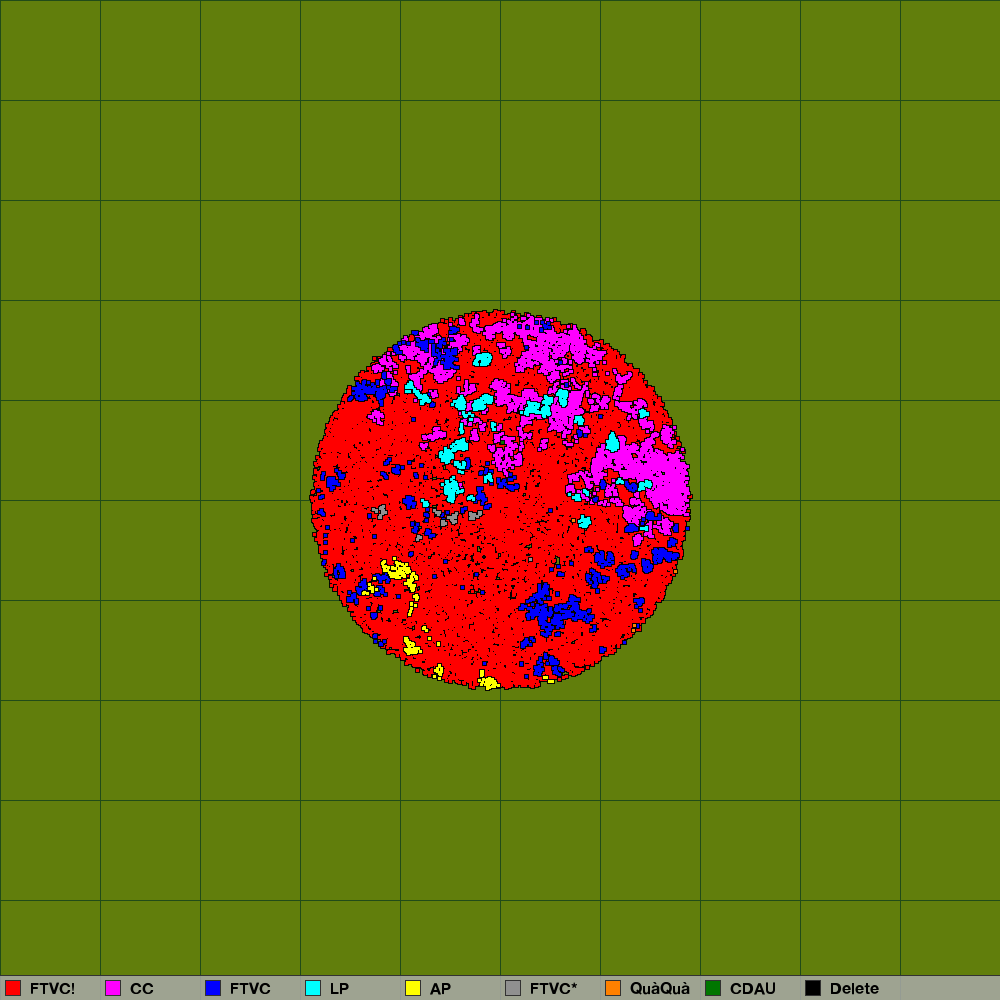The width and height of the screenshot is (1000, 1000).
Task: Select the magenta CC color square
Action: pos(113,988)
